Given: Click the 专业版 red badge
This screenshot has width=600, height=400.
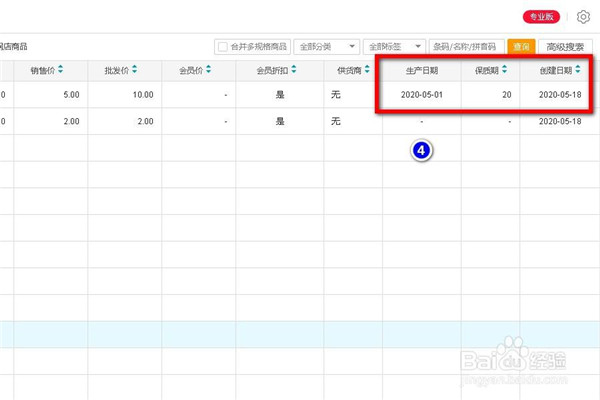Looking at the screenshot, I should click(543, 17).
